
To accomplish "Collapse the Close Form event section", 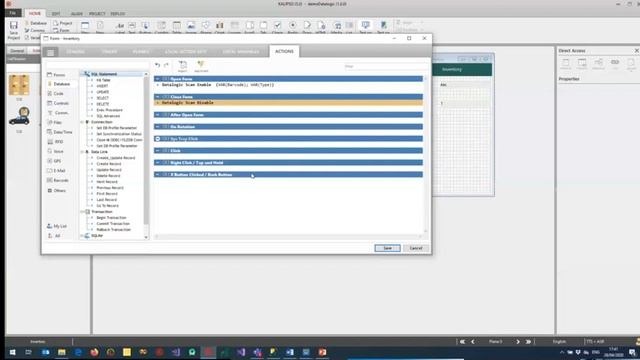I will point(158,97).
